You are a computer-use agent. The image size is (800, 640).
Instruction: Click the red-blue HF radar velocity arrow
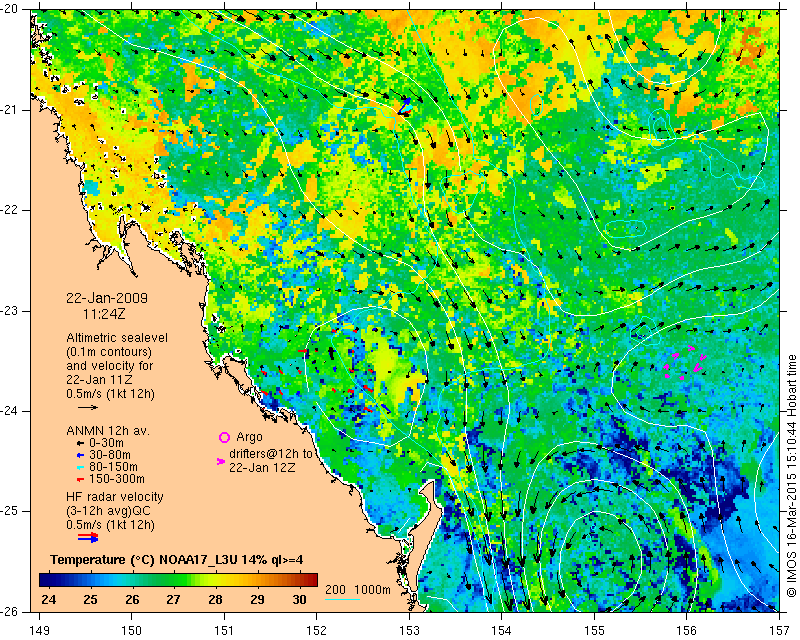(x=88, y=538)
